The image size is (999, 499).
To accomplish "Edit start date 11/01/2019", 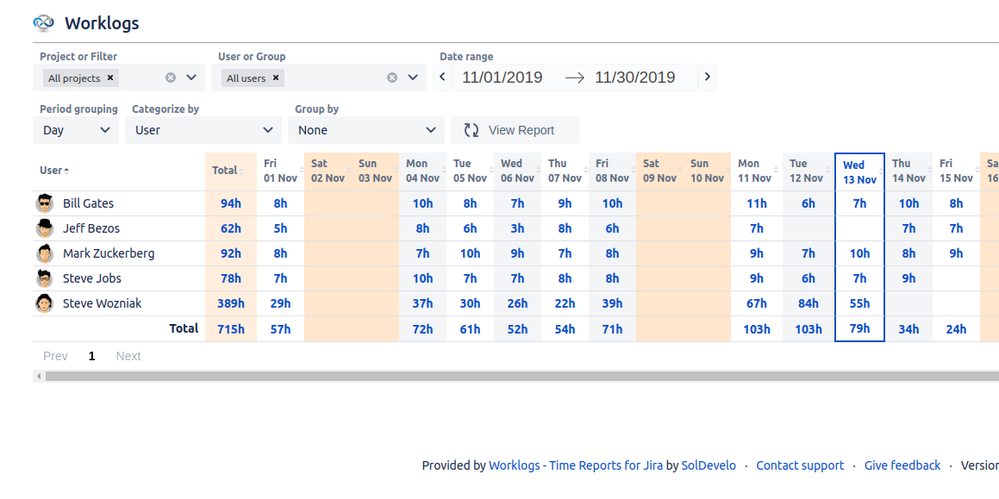I will click(502, 78).
